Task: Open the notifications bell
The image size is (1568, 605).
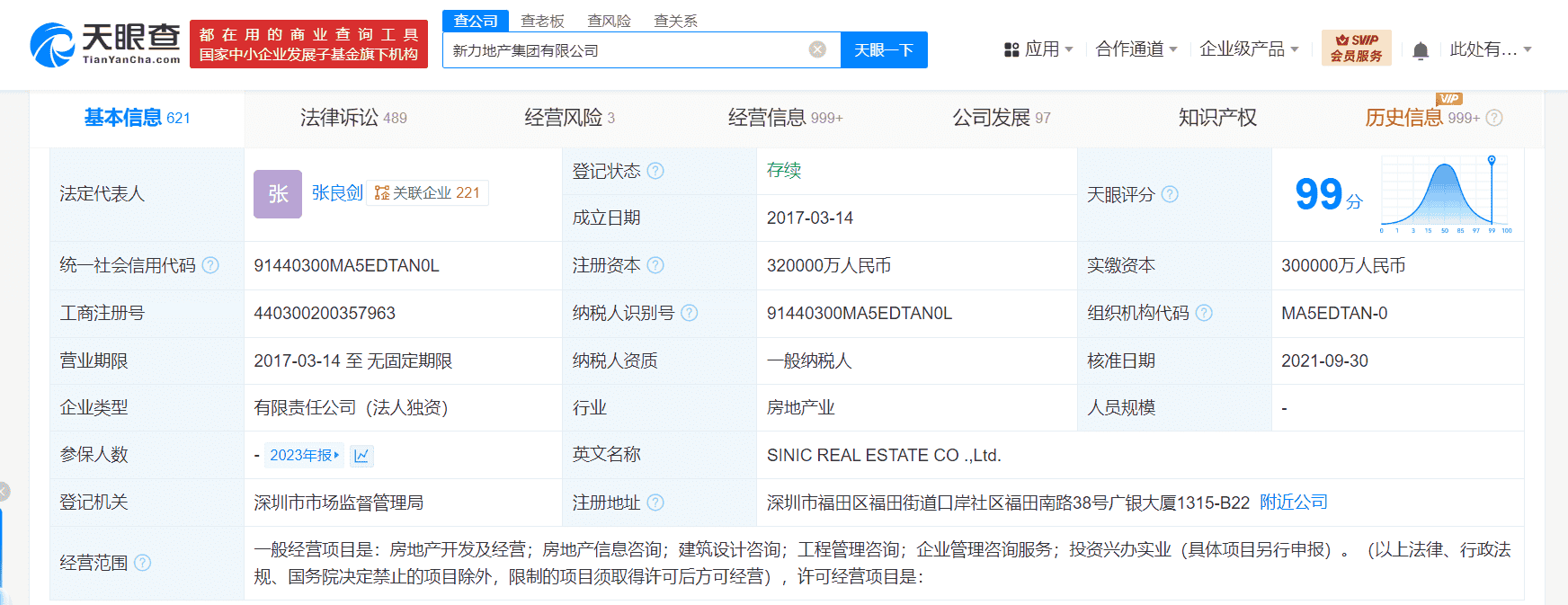Action: click(1421, 50)
